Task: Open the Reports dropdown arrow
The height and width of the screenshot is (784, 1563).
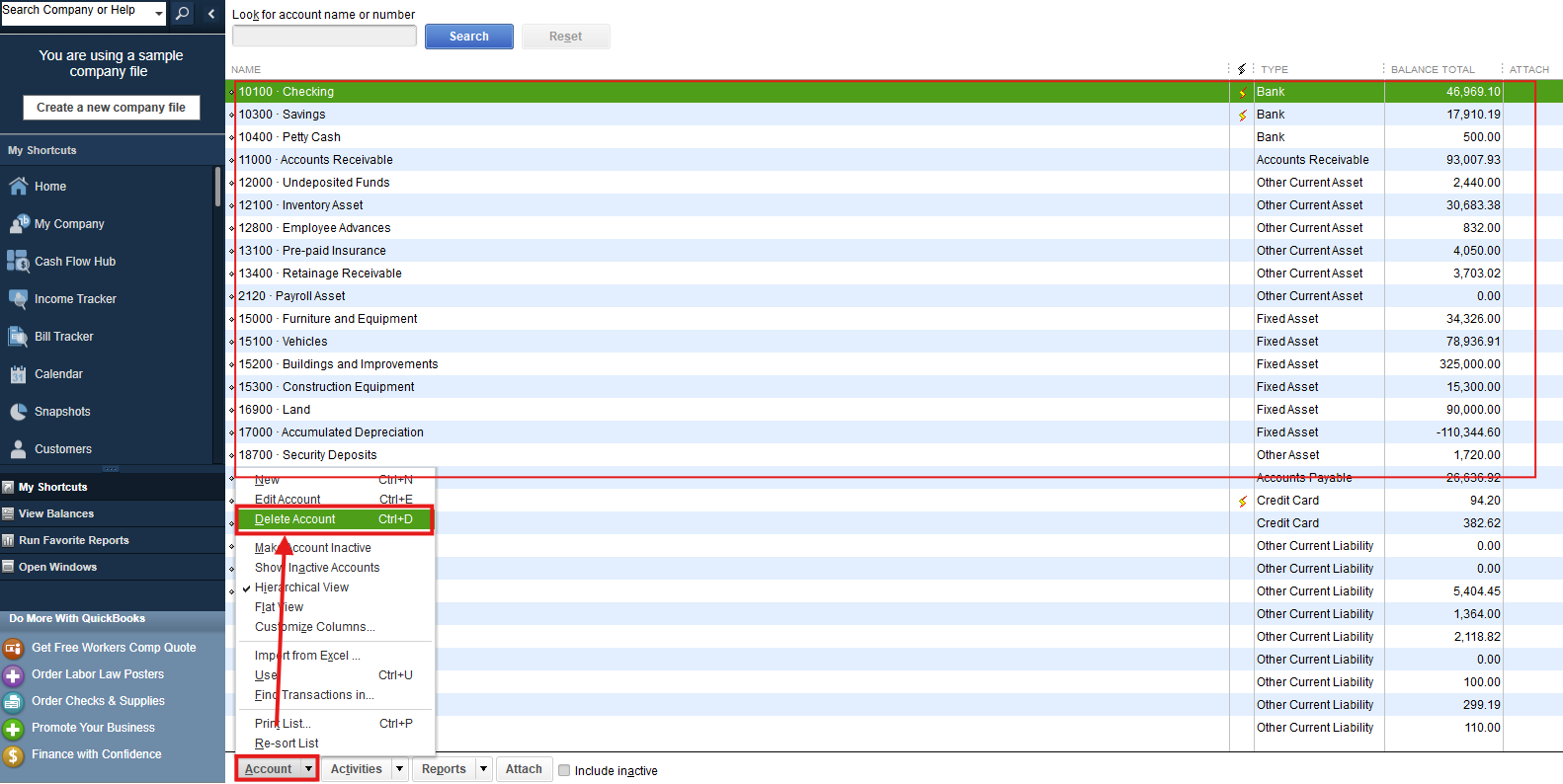Action: pyautogui.click(x=483, y=769)
